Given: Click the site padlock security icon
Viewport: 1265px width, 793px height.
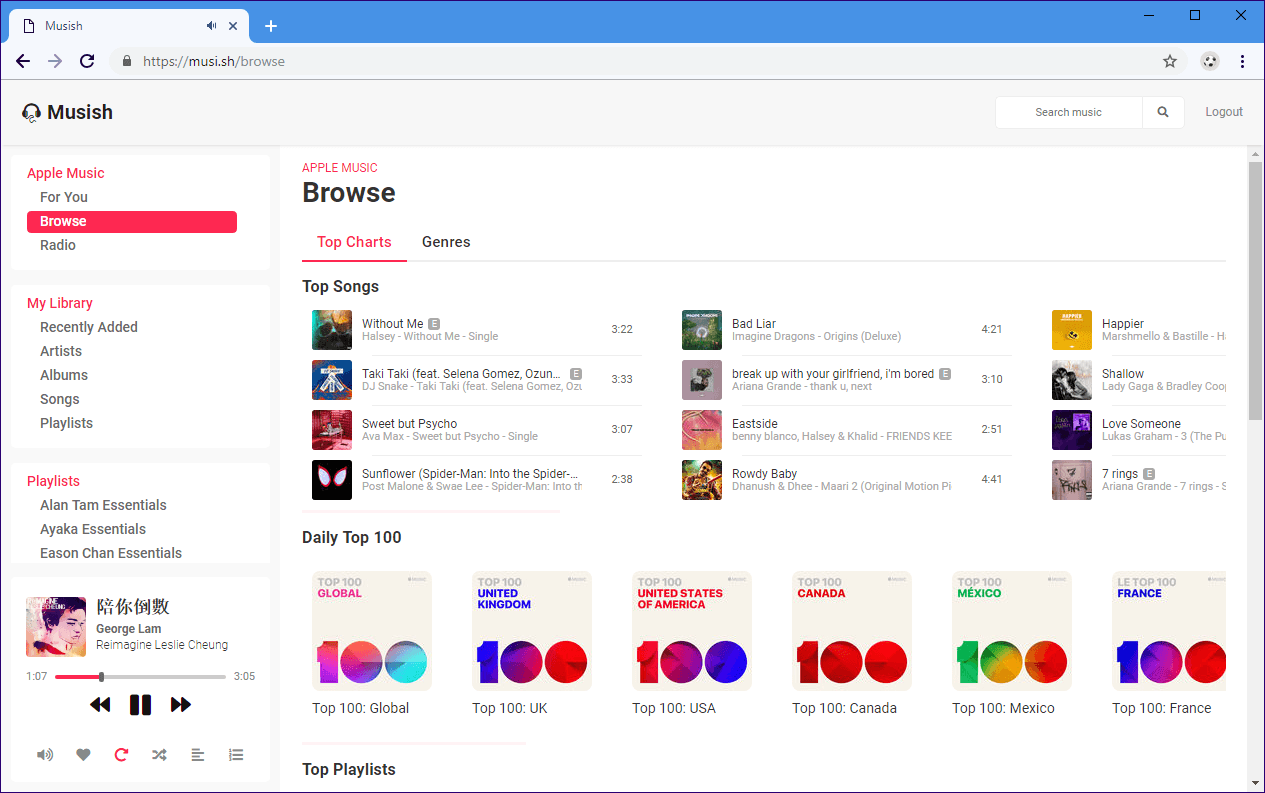Looking at the screenshot, I should click(x=126, y=61).
